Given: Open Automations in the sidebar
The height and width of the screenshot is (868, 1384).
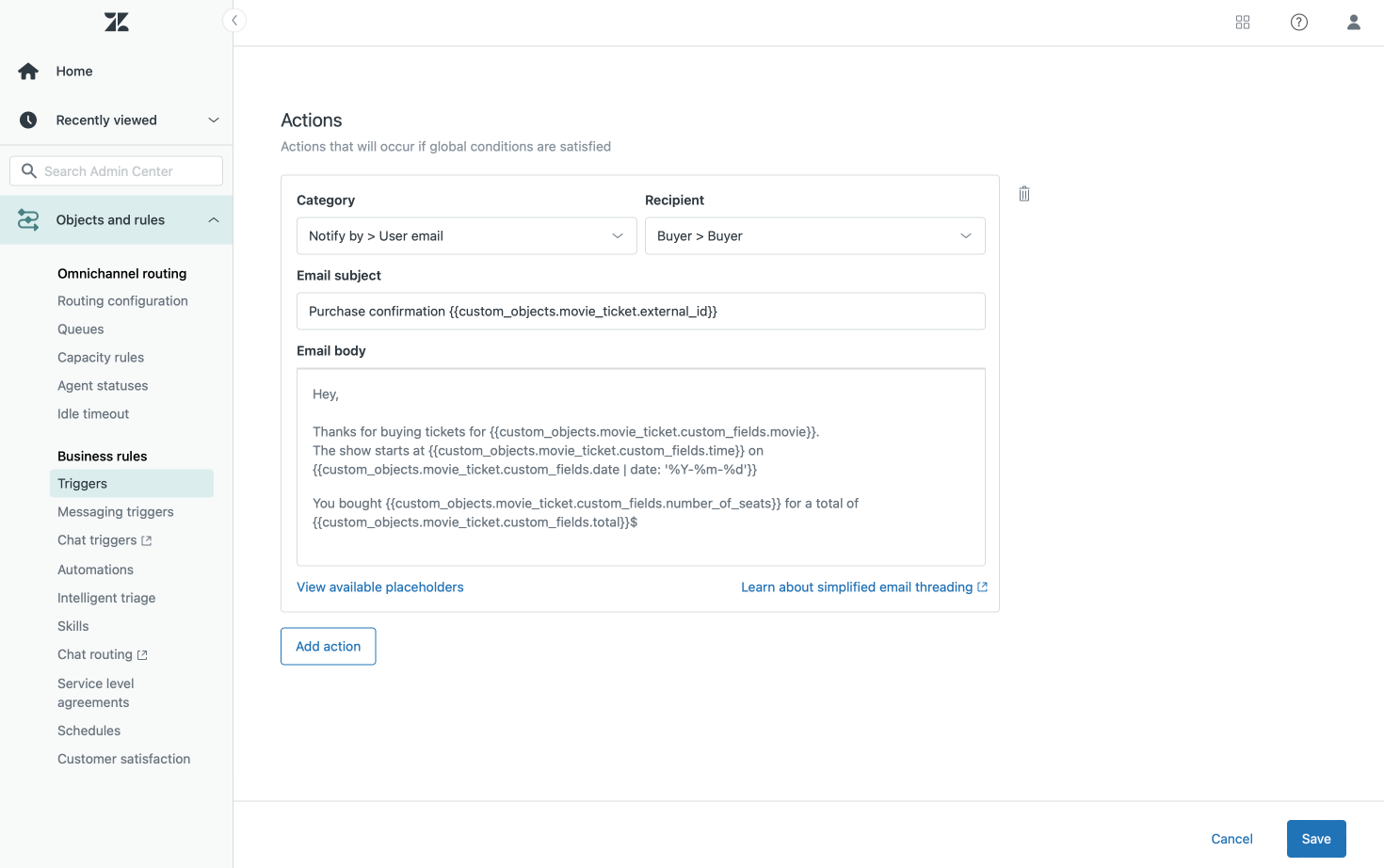Looking at the screenshot, I should pos(95,570).
